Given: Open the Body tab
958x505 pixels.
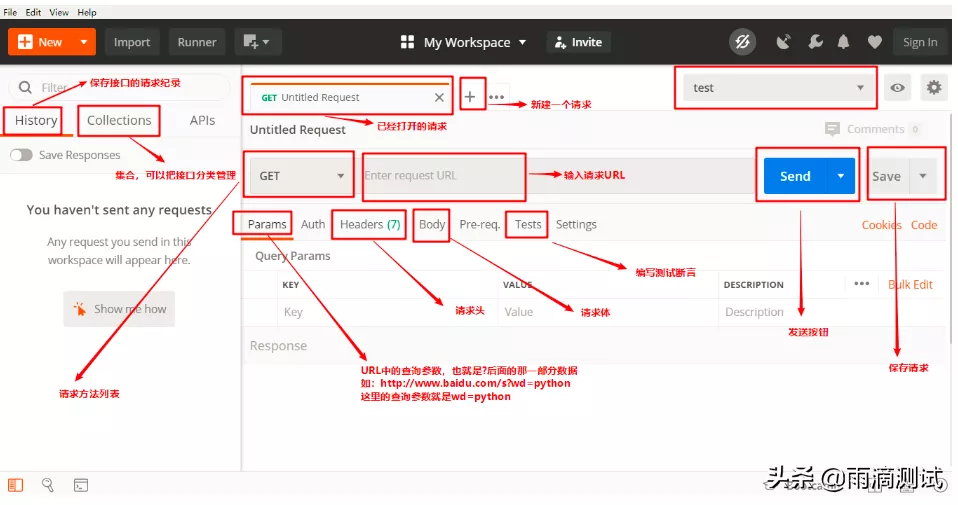Looking at the screenshot, I should (x=432, y=224).
